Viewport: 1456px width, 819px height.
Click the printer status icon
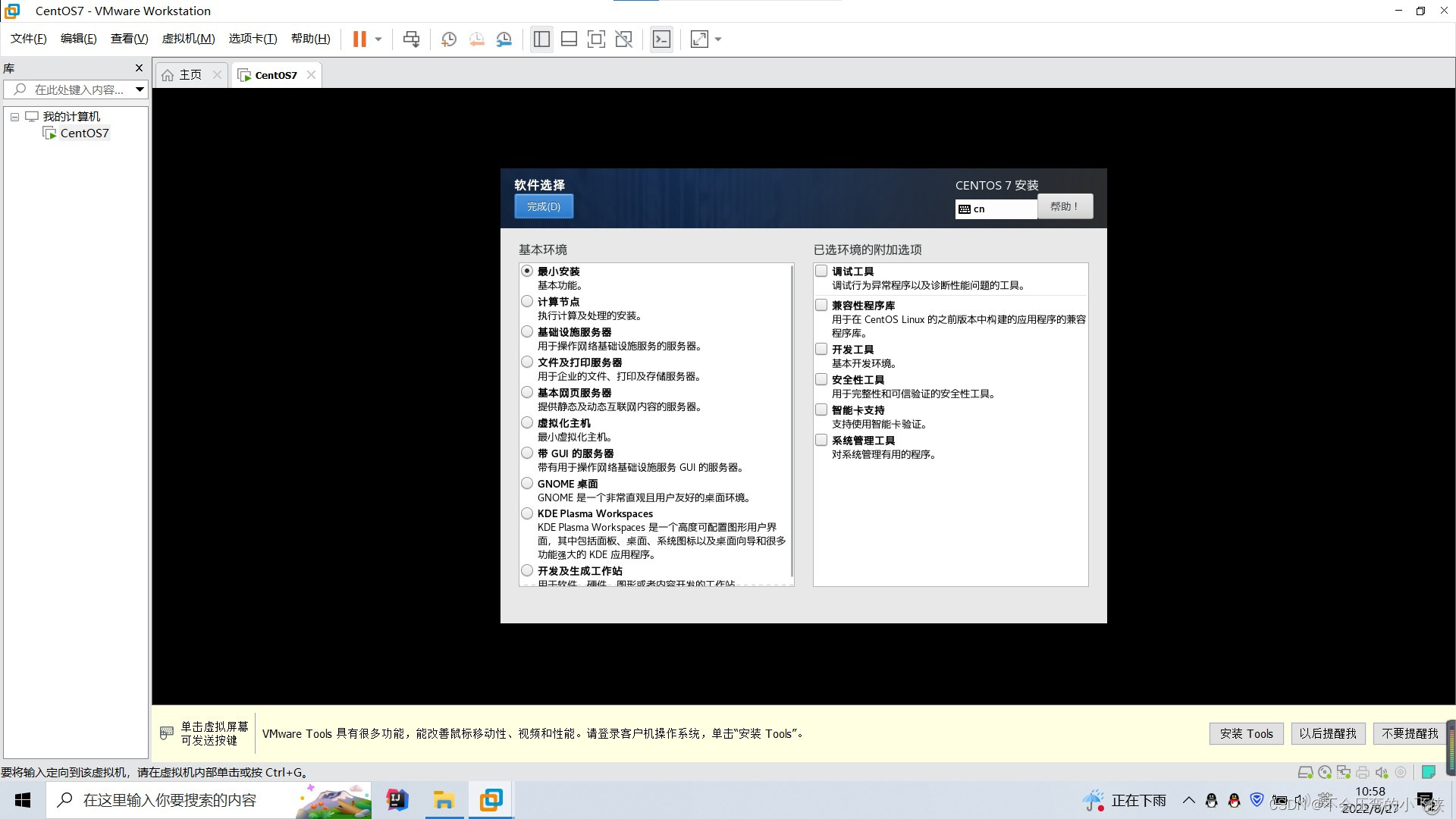(1363, 773)
